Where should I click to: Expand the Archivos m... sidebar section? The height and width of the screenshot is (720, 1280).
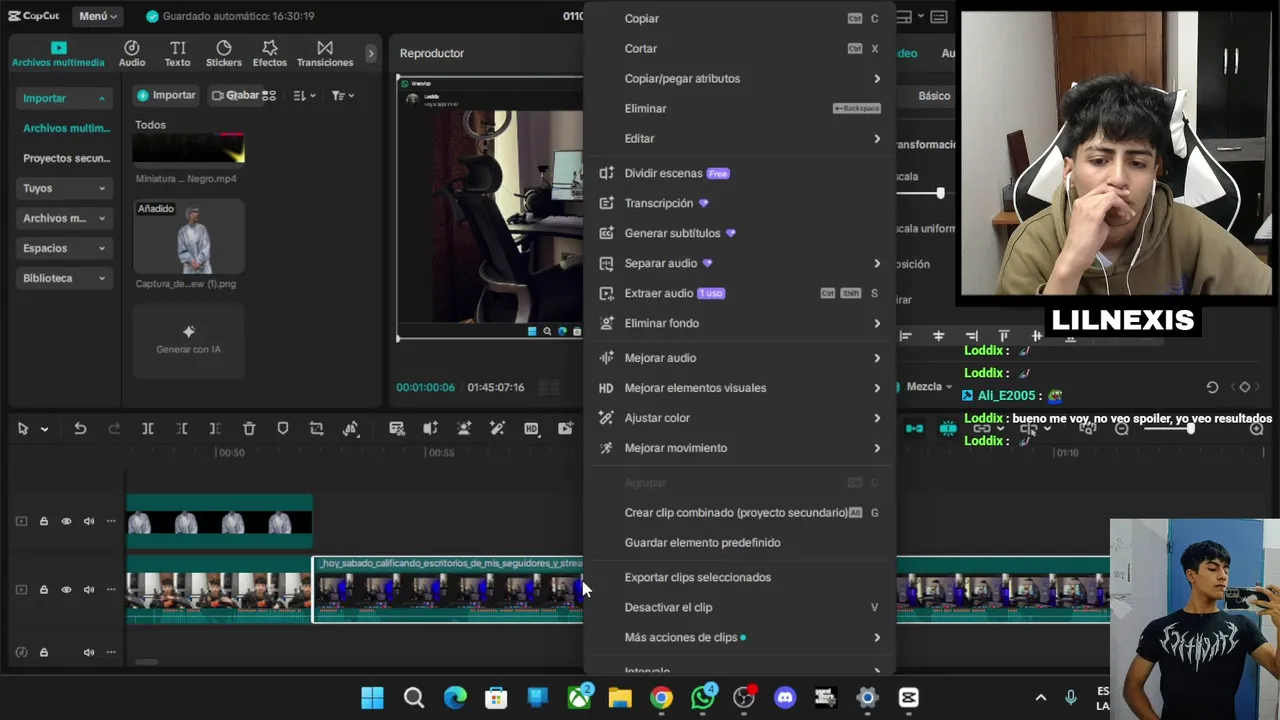coord(64,218)
